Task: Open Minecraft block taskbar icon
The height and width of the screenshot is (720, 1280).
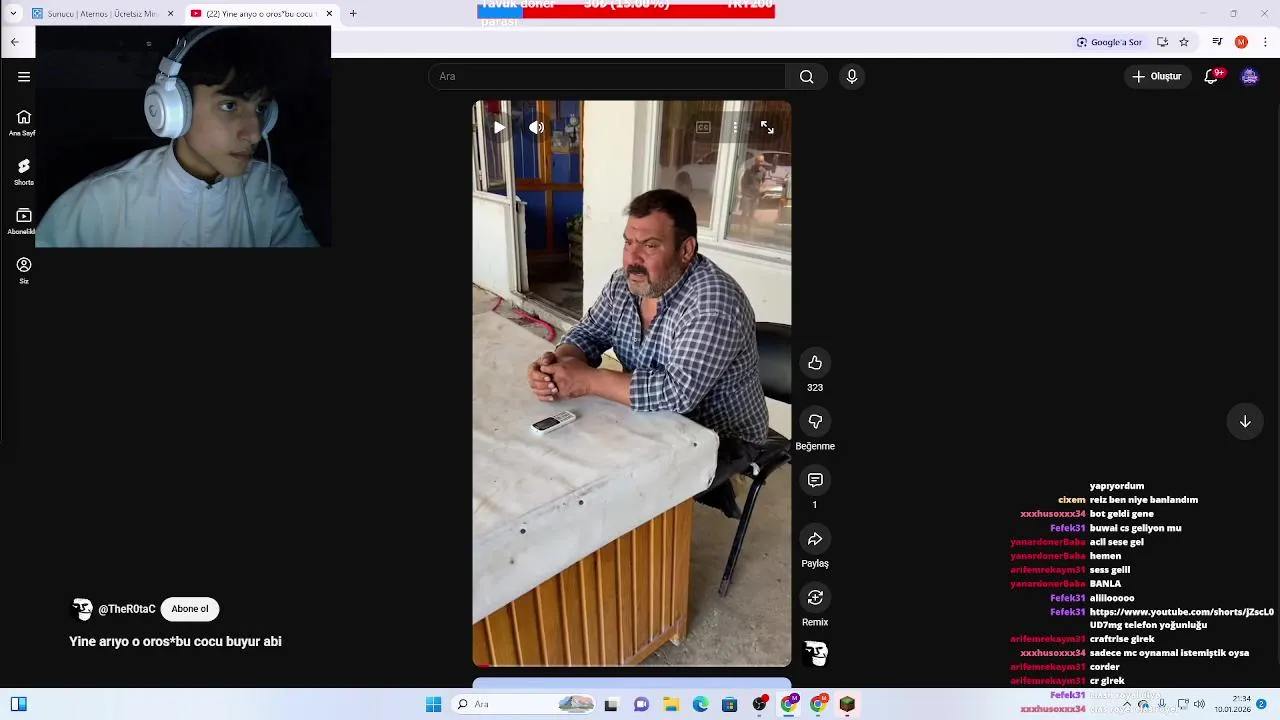Action: point(847,705)
